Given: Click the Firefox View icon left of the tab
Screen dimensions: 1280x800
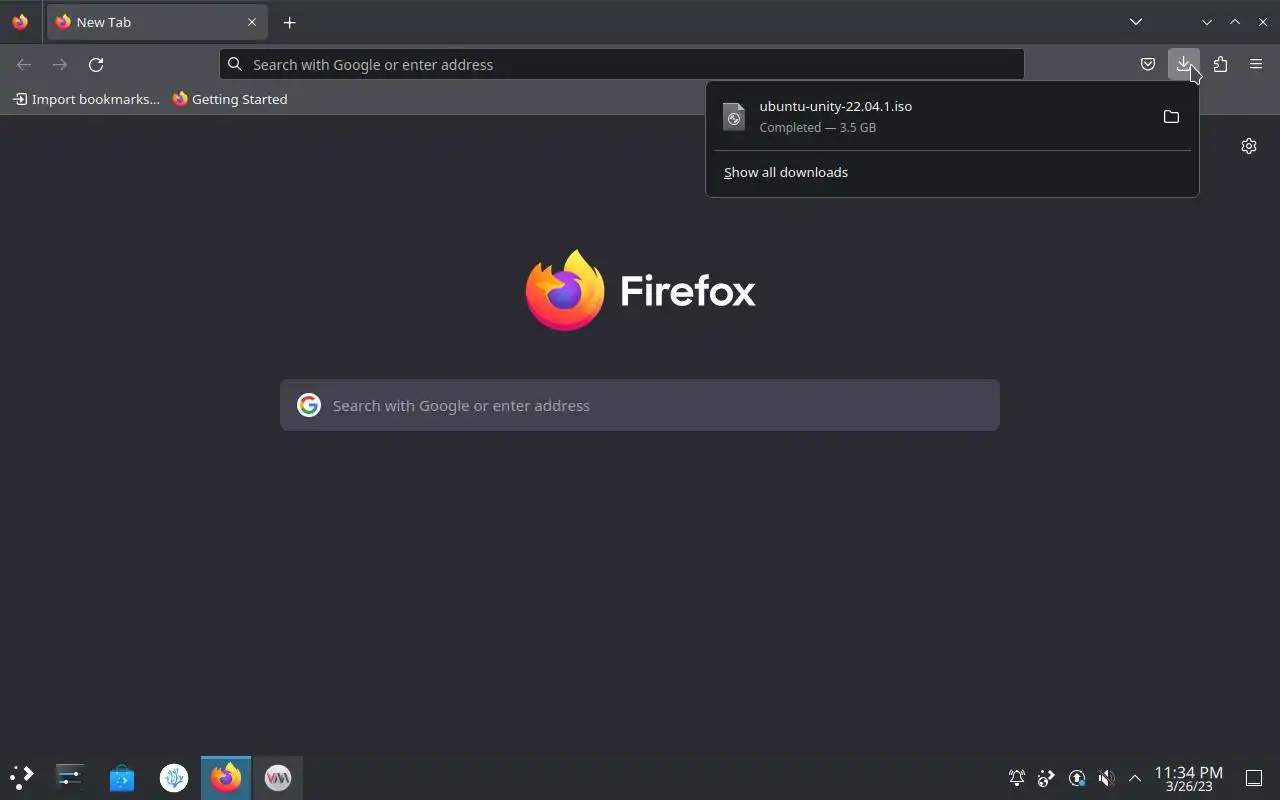Looking at the screenshot, I should (x=20, y=22).
